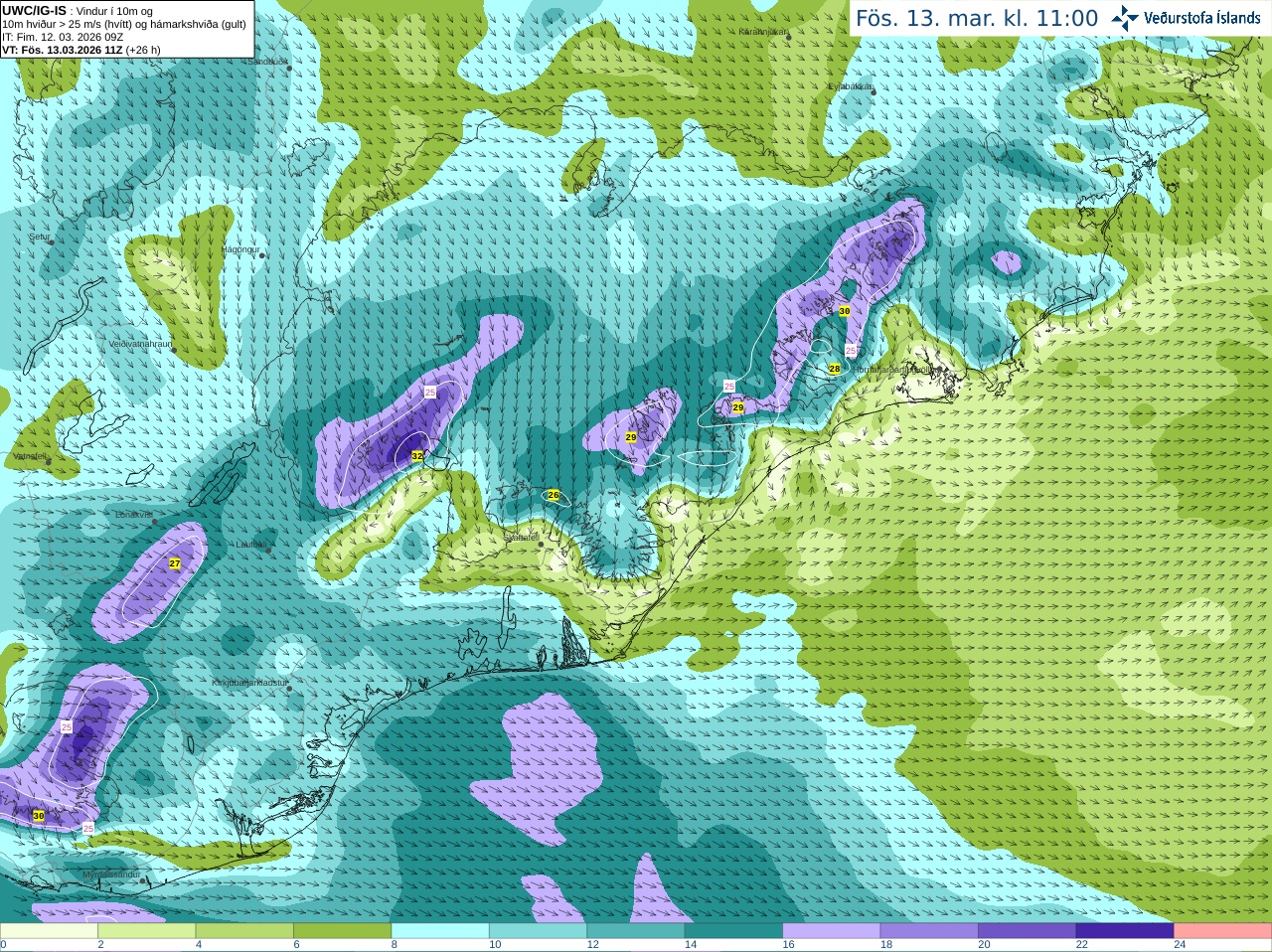Click the 20–22 m/s legend color swatch
This screenshot has width=1272, height=952.
1028,931
